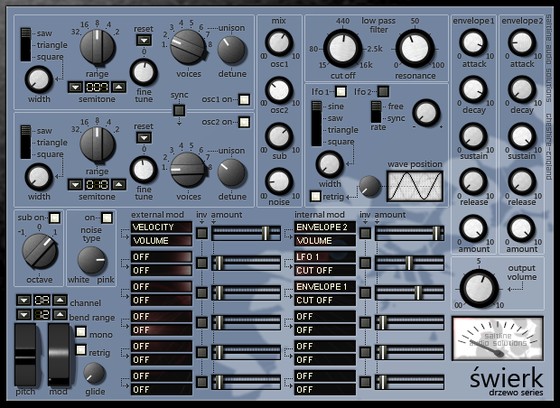Open the osc1 fine tune reset dropdown
This screenshot has height=408, width=560.
(x=144, y=40)
